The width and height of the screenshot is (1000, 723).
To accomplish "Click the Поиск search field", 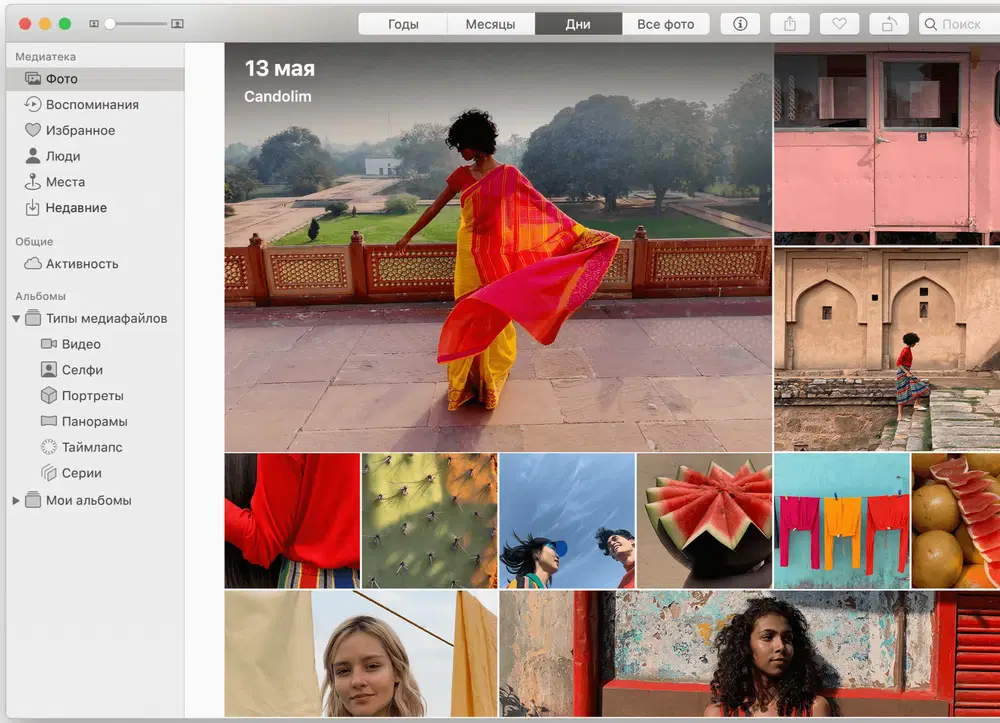I will (959, 24).
